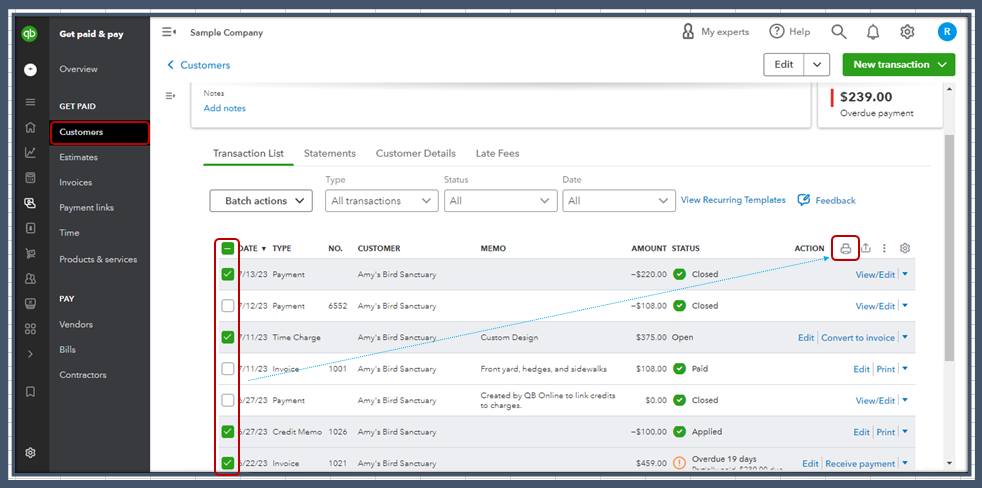Click the vertical scrollbar thumb

tap(949, 247)
